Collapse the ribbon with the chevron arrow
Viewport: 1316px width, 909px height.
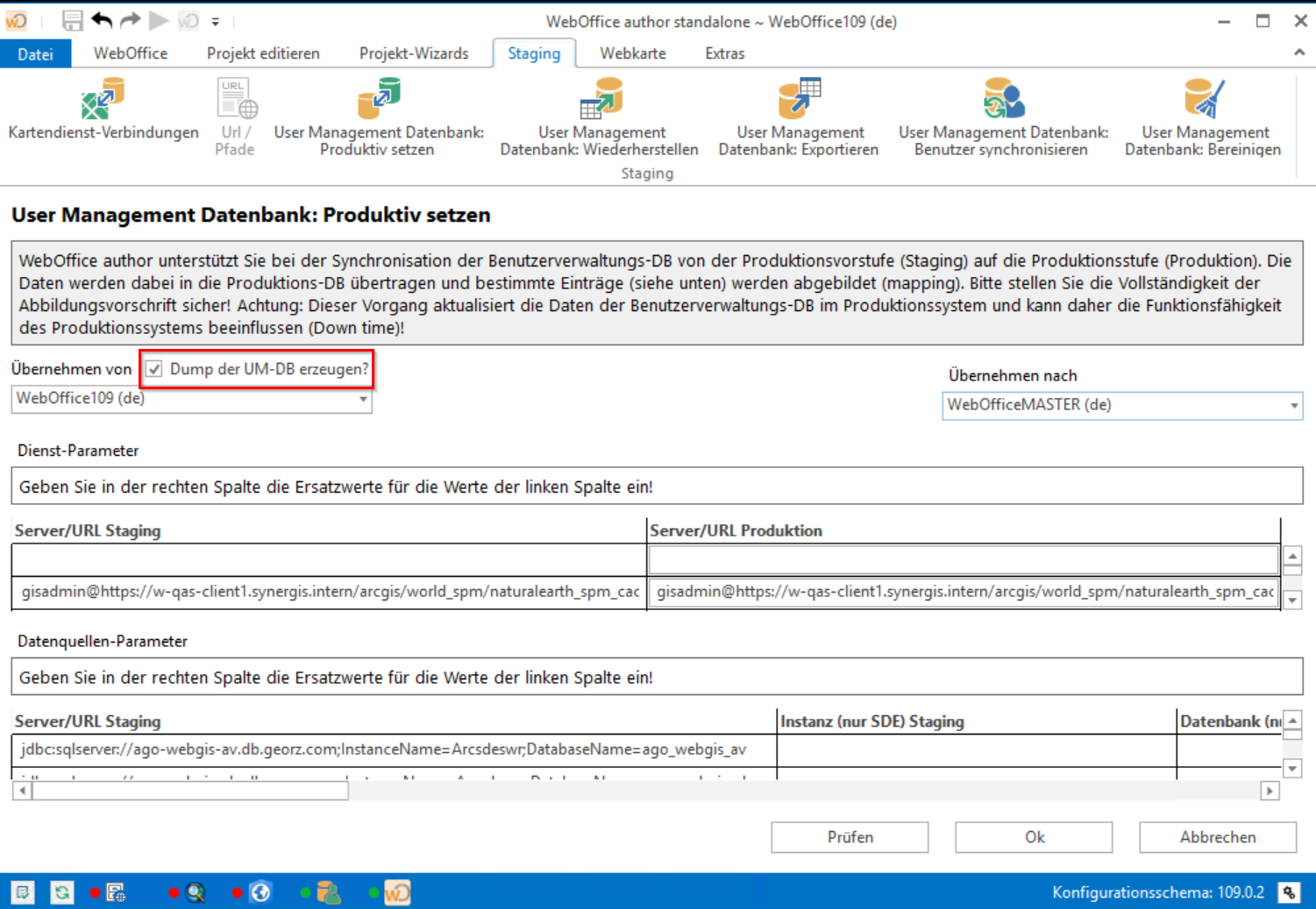[1298, 52]
